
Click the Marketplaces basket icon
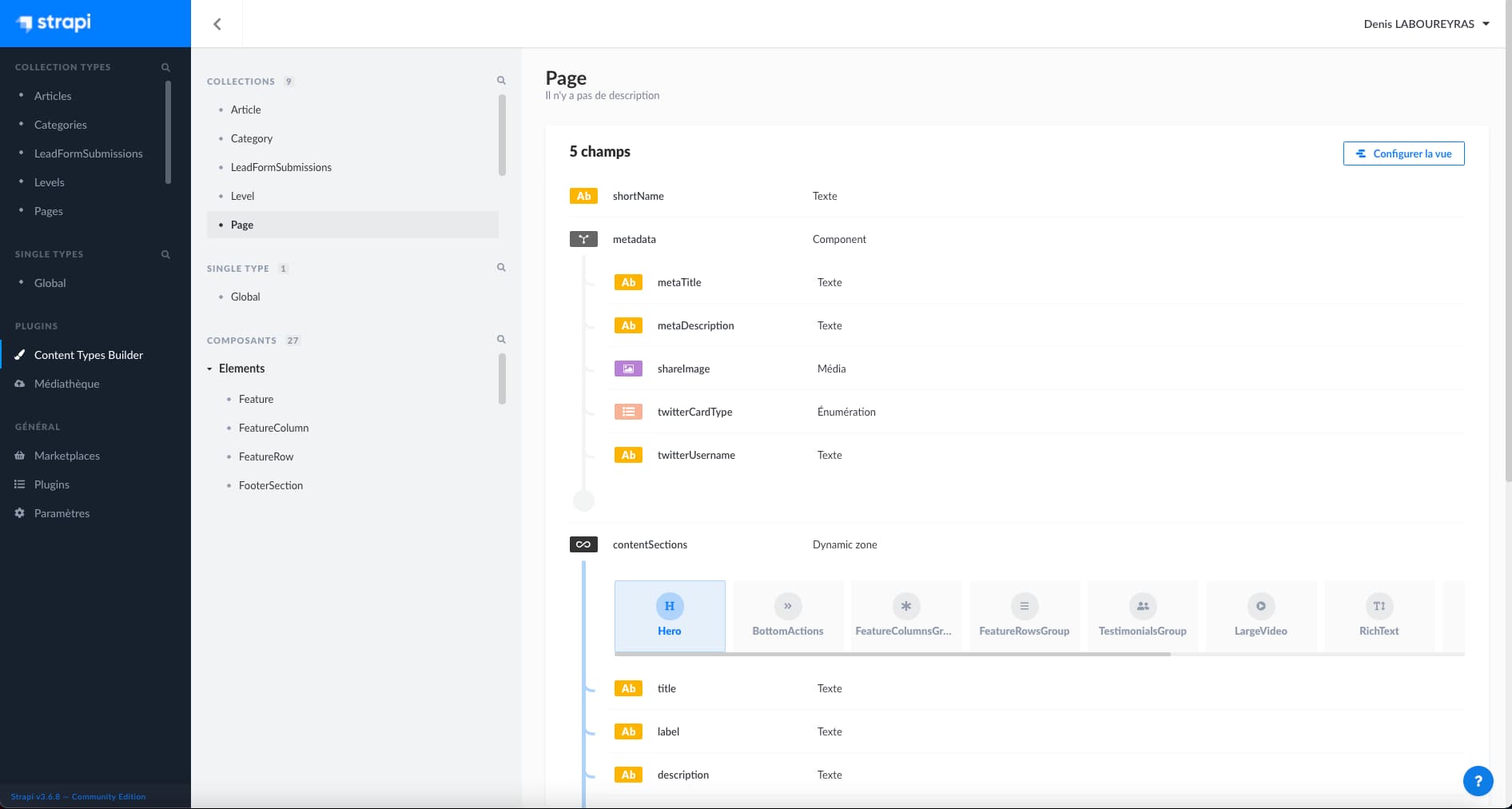click(x=20, y=456)
